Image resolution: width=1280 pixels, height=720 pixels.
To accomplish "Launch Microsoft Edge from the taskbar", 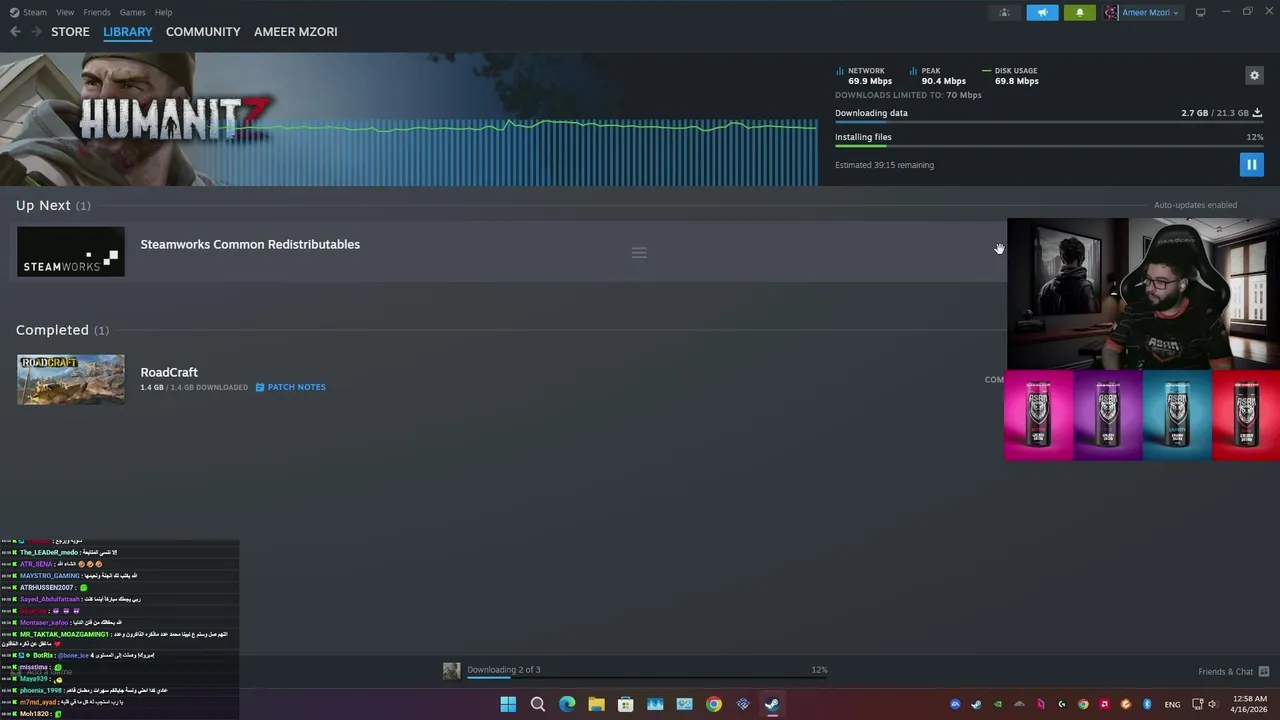I will click(567, 704).
